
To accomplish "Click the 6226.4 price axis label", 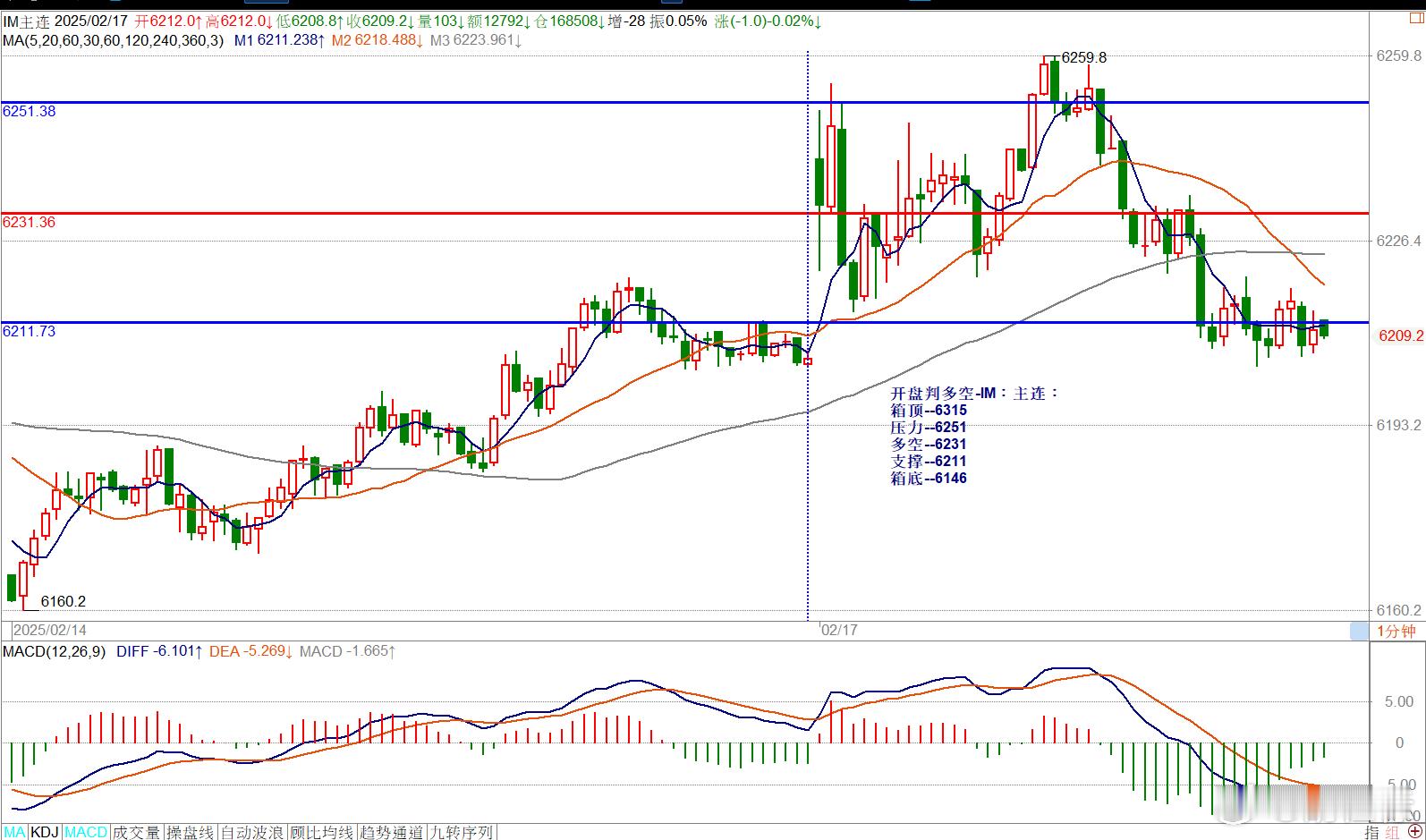I will pos(1398,241).
